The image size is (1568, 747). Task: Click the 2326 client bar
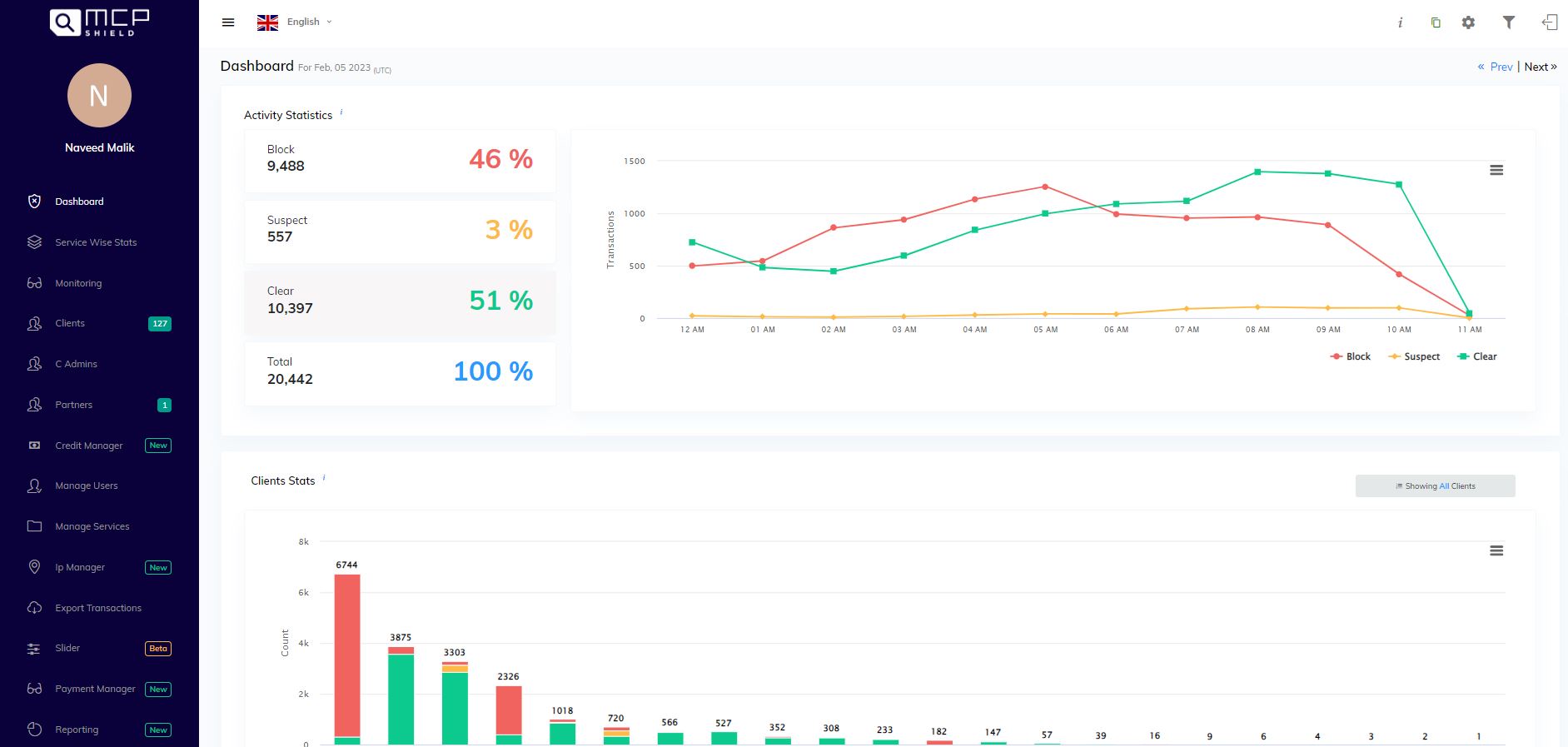509,715
